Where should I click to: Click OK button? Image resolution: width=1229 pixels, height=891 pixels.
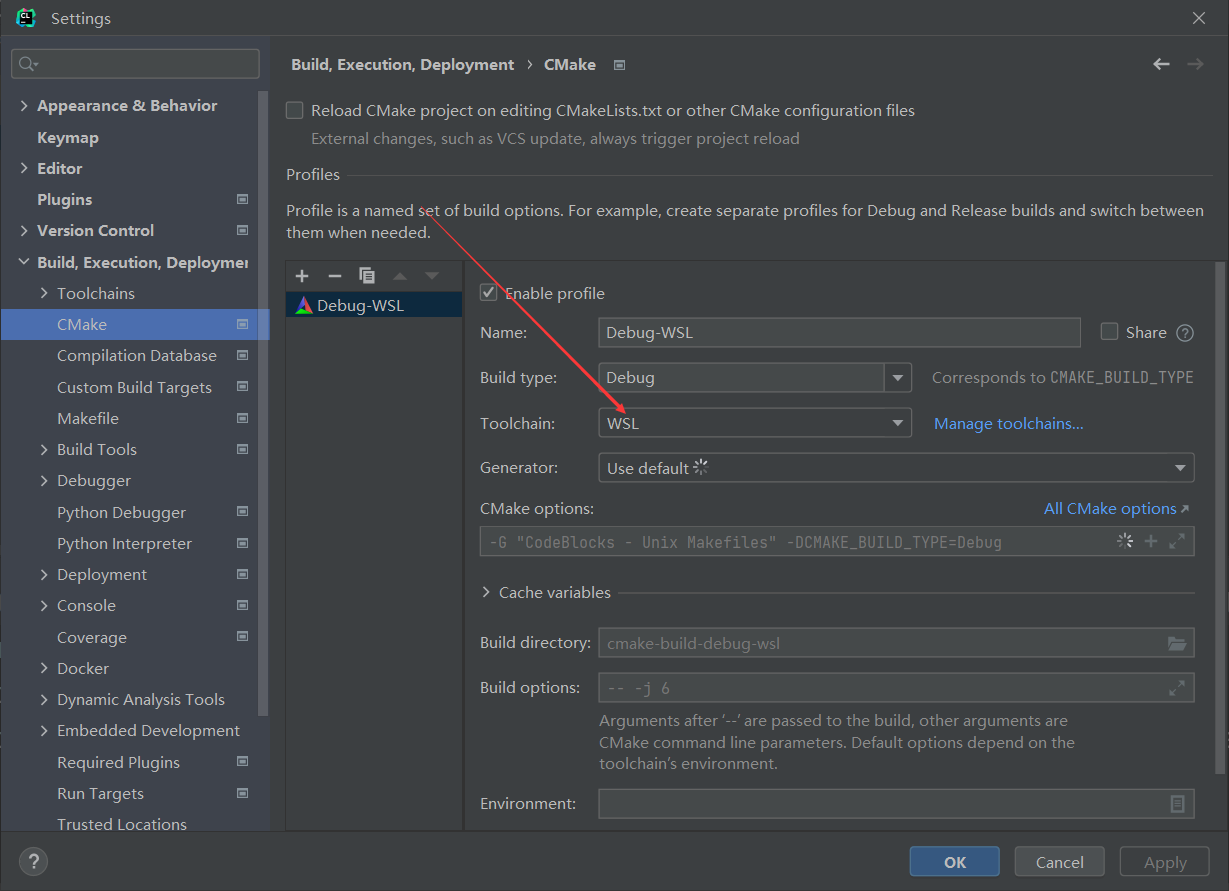click(955, 862)
